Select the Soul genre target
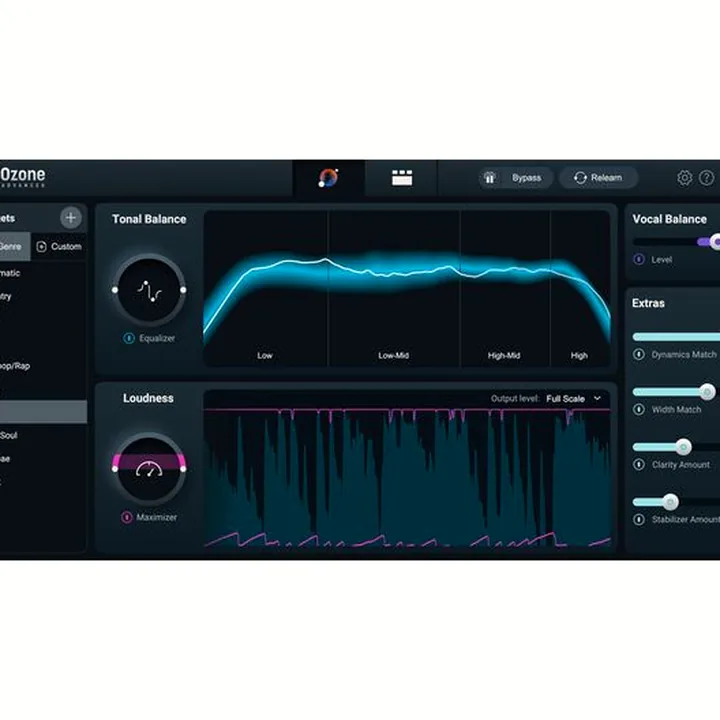Image resolution: width=720 pixels, height=720 pixels. [43, 435]
